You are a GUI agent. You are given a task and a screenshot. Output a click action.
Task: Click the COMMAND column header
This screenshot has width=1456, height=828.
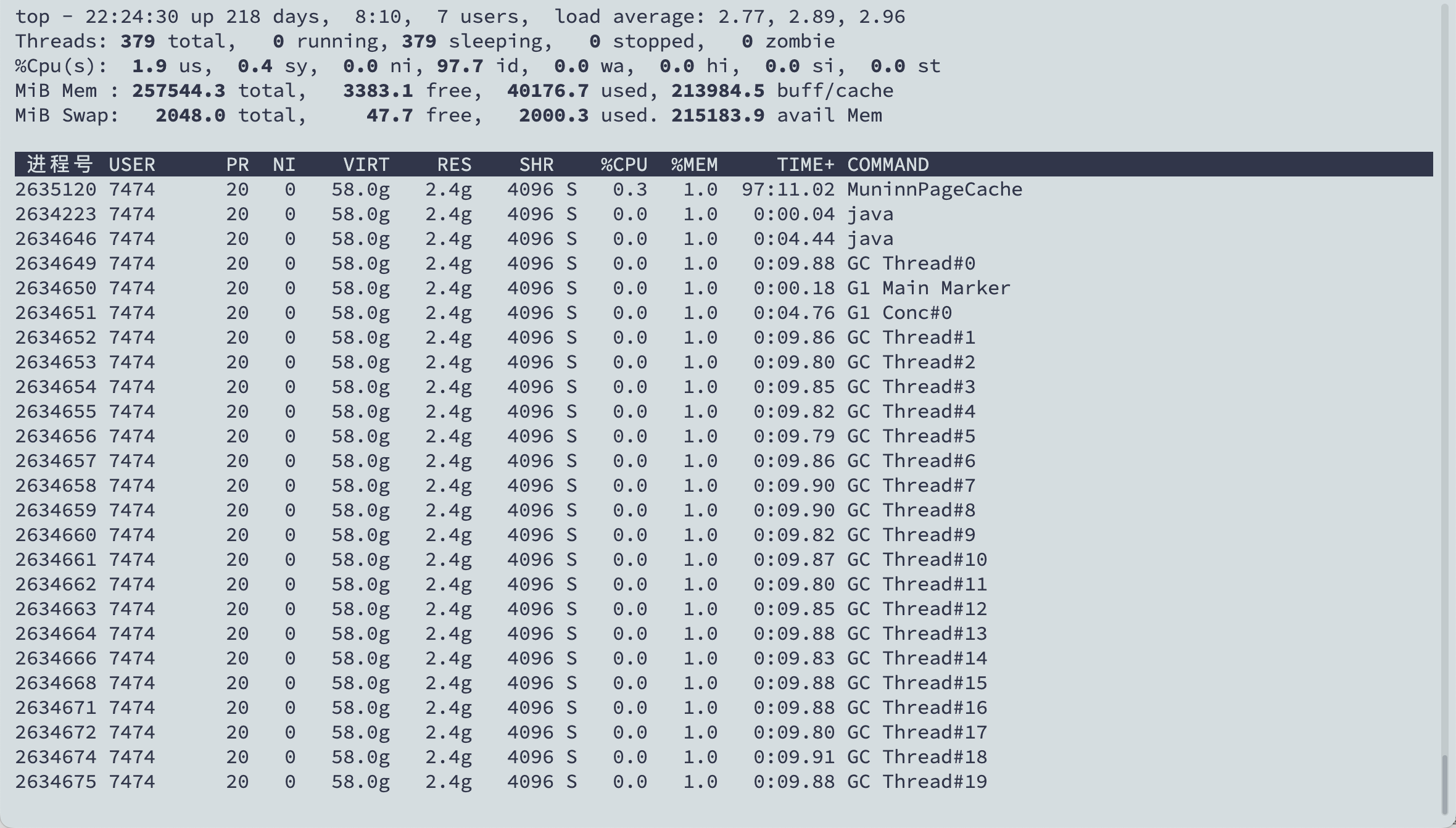(x=887, y=165)
